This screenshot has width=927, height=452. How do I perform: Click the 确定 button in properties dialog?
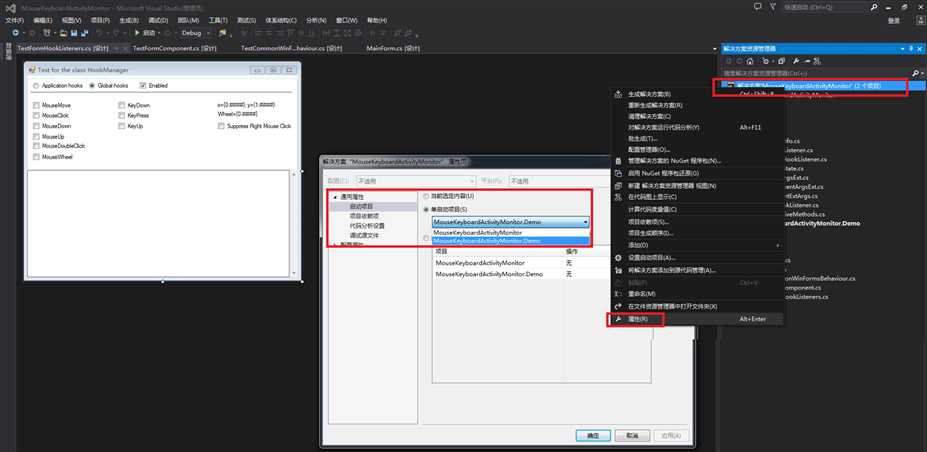click(593, 435)
